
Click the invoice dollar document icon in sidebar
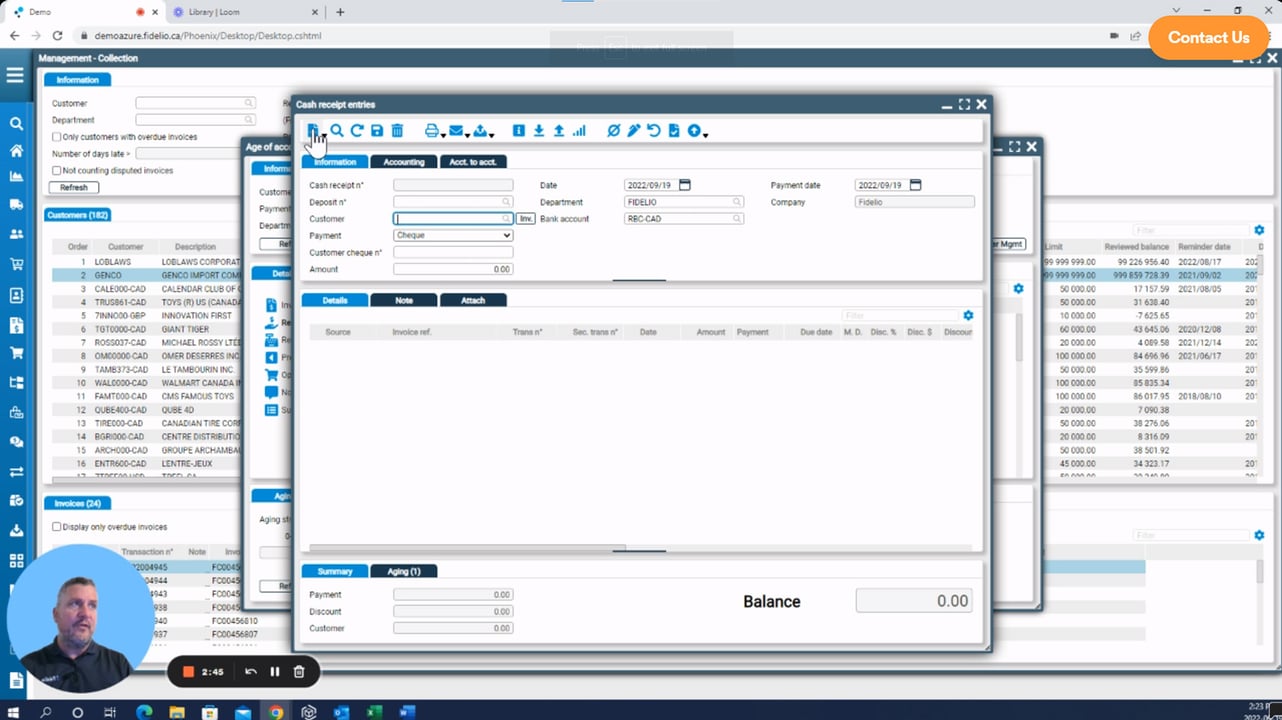pyautogui.click(x=16, y=325)
